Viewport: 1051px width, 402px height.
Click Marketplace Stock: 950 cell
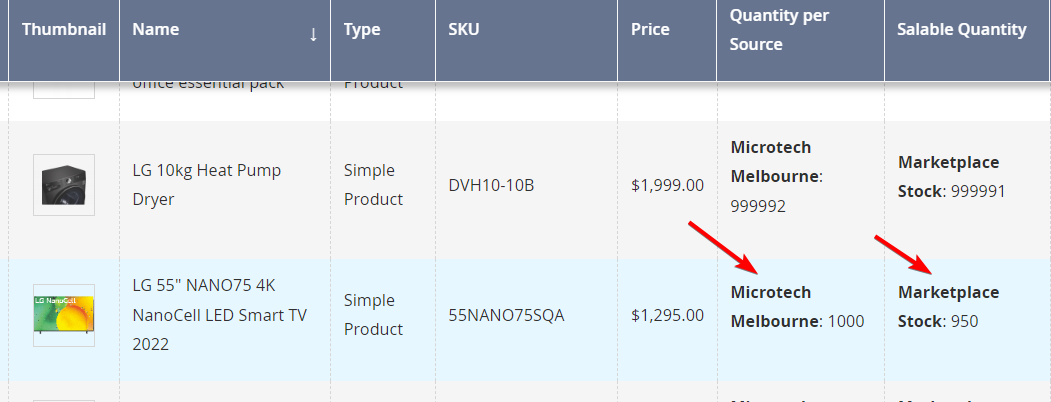click(948, 307)
